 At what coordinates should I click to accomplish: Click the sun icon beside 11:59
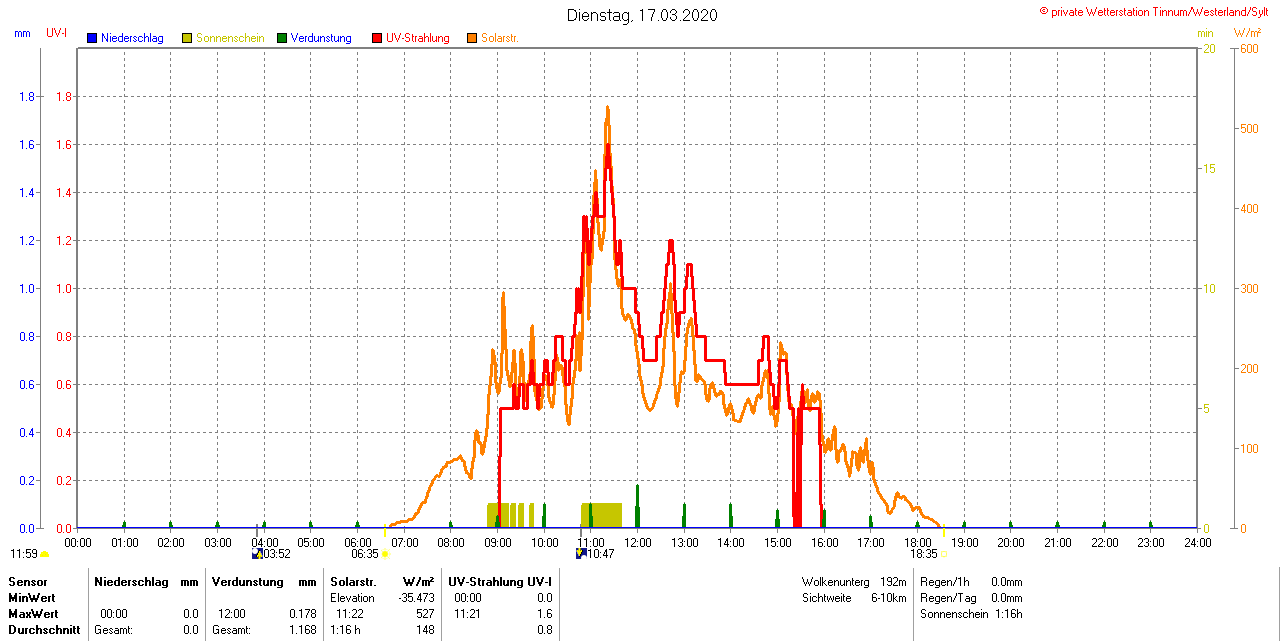[44, 554]
